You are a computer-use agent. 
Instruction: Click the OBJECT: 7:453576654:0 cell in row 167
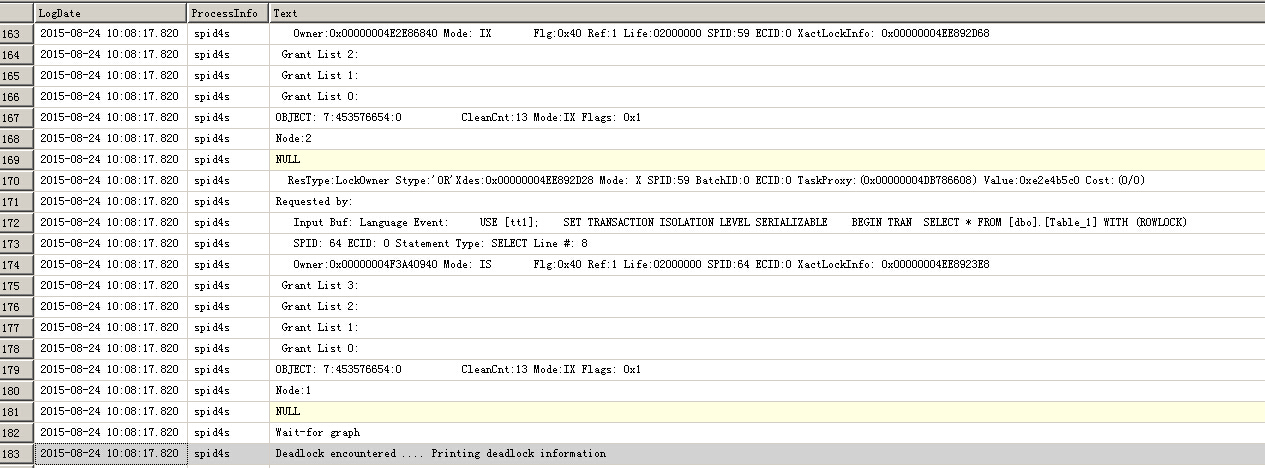[x=767, y=117]
